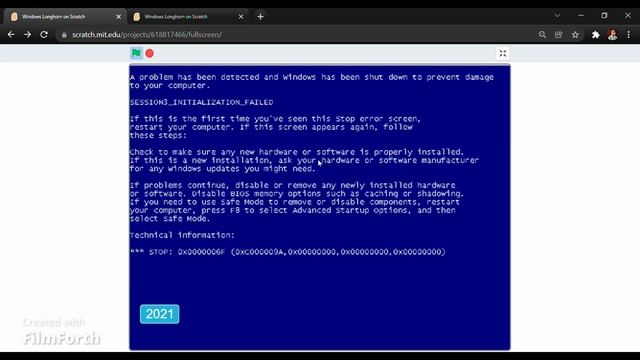This screenshot has height=360, width=640.
Task: Open the zoom magnifier in address bar
Action: [542, 35]
